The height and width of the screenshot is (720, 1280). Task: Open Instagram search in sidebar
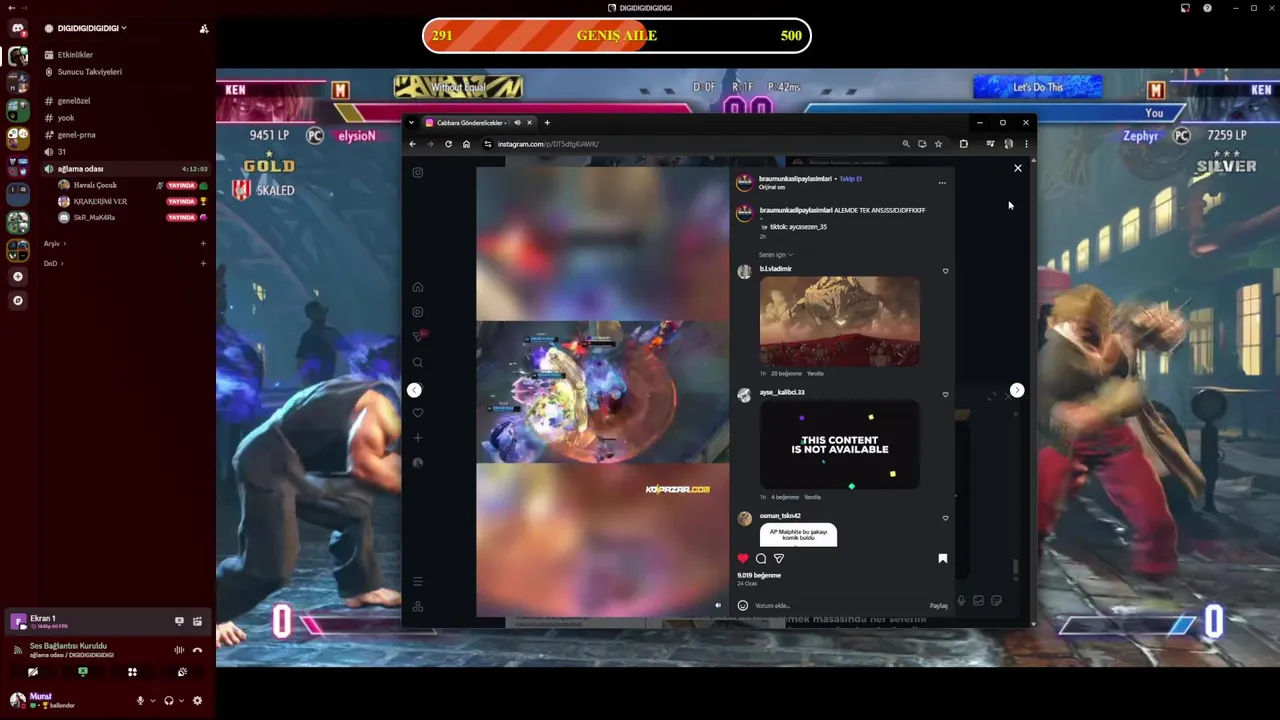tap(418, 362)
